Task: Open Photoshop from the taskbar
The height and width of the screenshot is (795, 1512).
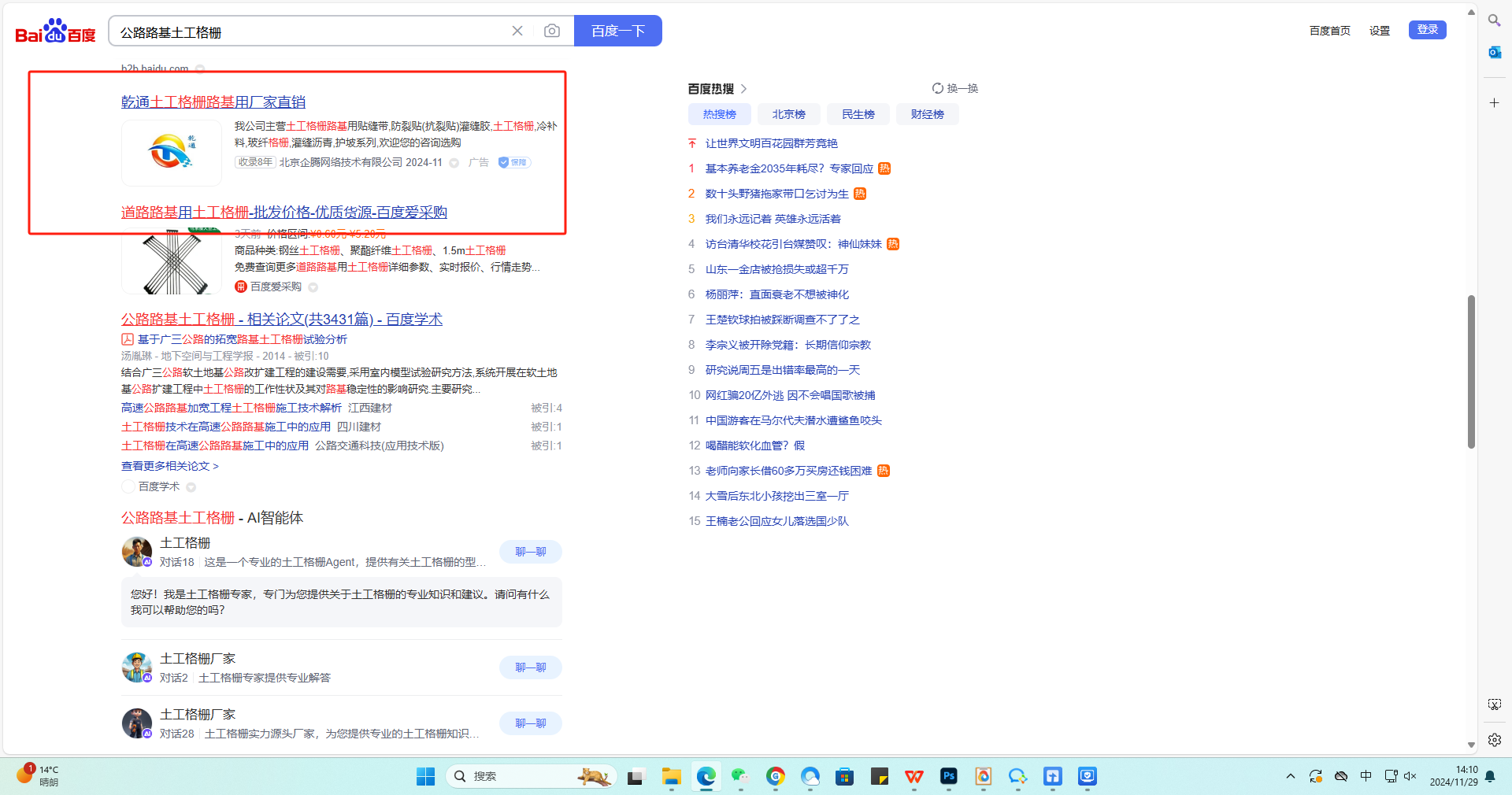Action: tap(948, 776)
